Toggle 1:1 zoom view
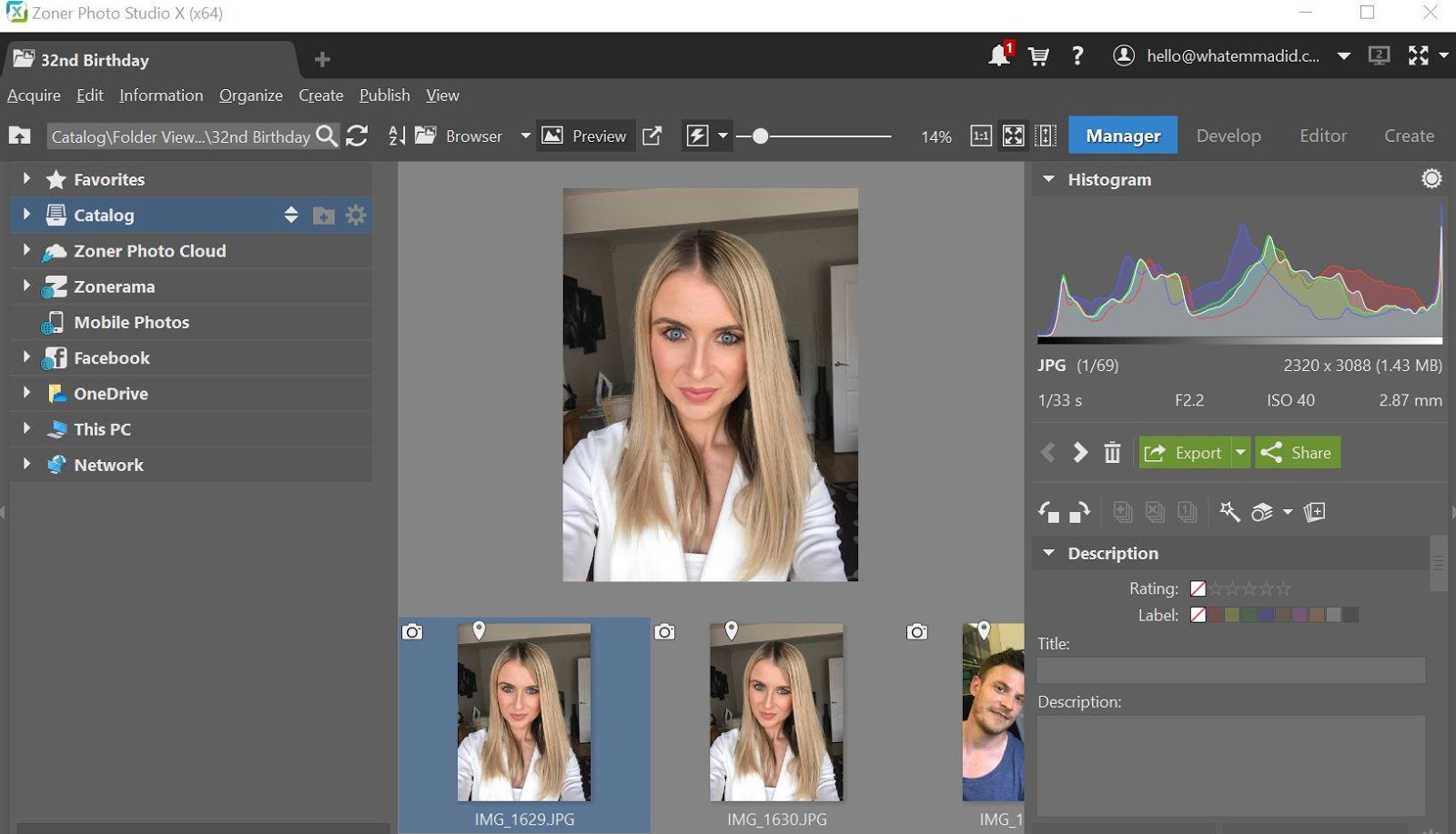The image size is (1456, 834). click(981, 136)
